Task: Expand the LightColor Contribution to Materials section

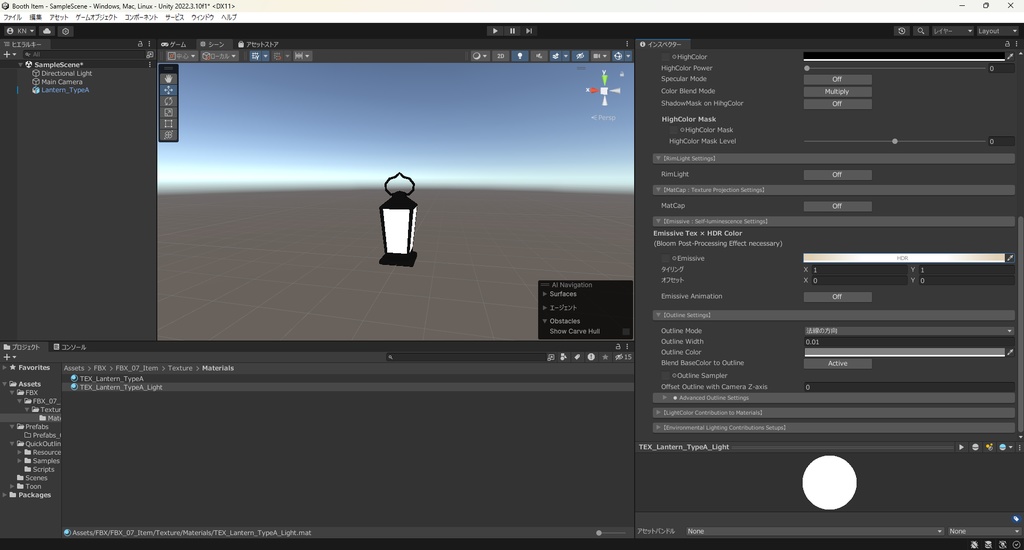Action: click(834, 413)
